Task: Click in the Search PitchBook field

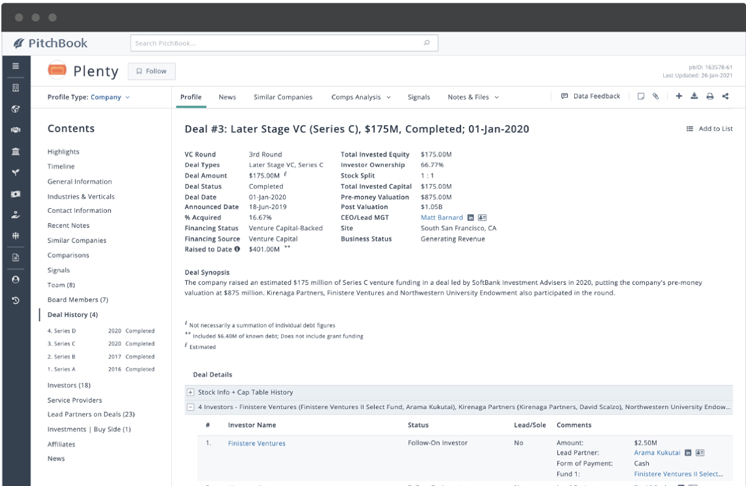Action: click(284, 43)
